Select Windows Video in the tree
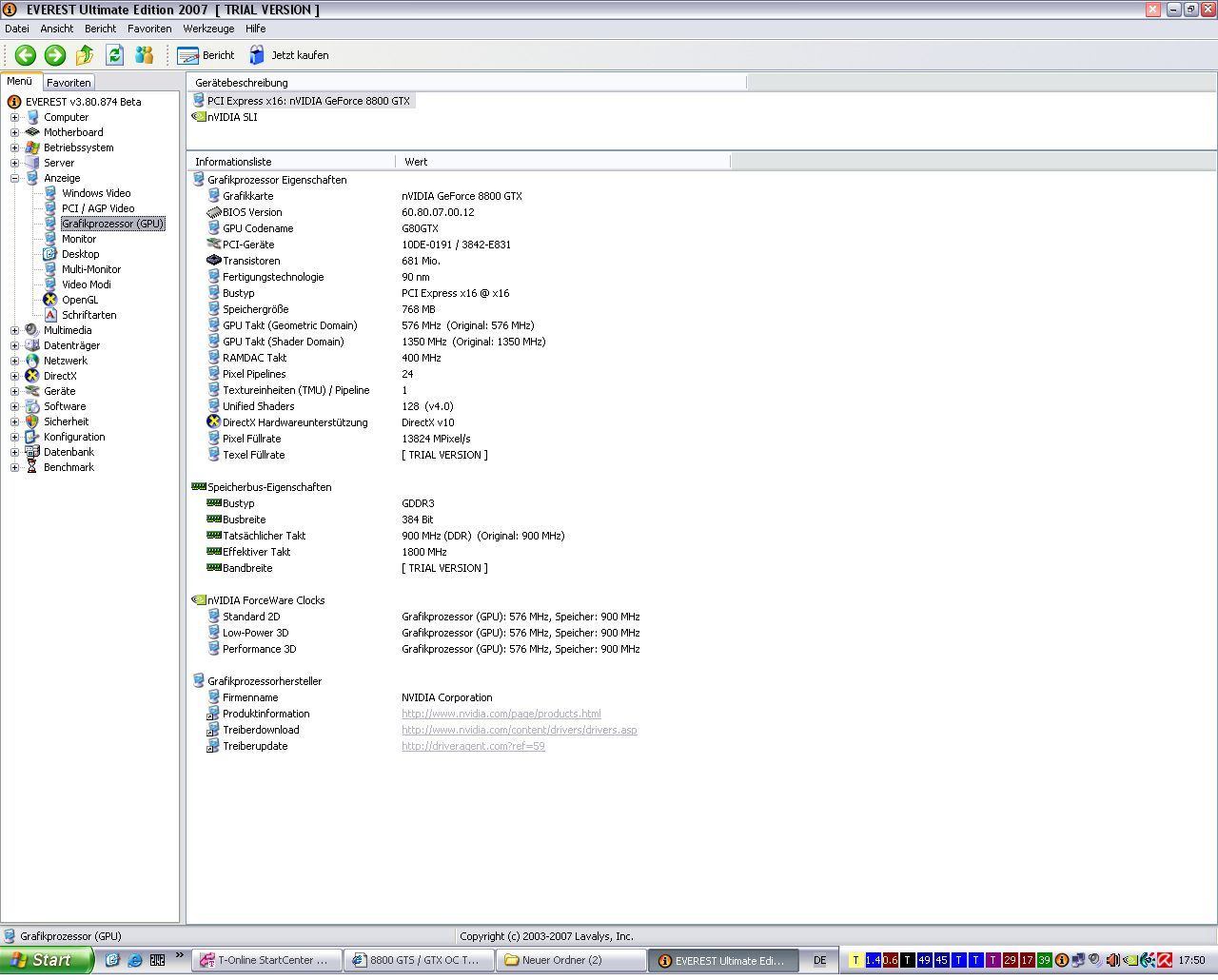 pos(96,193)
